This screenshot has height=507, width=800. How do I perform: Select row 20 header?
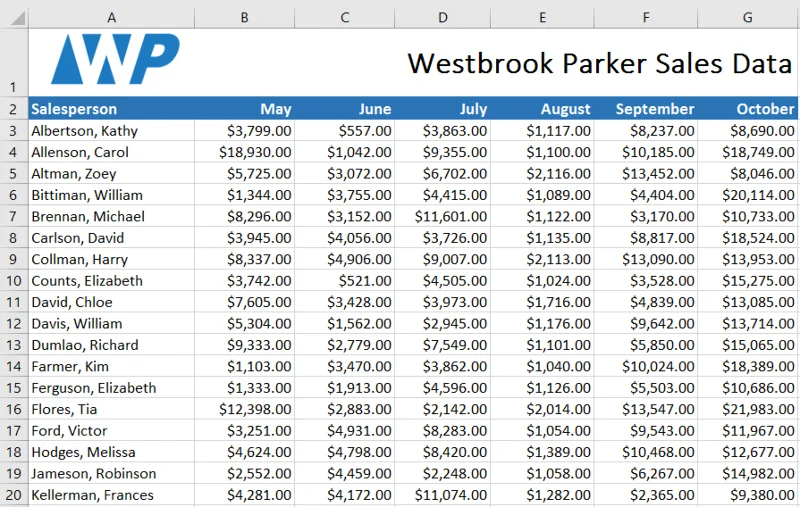pos(14,495)
